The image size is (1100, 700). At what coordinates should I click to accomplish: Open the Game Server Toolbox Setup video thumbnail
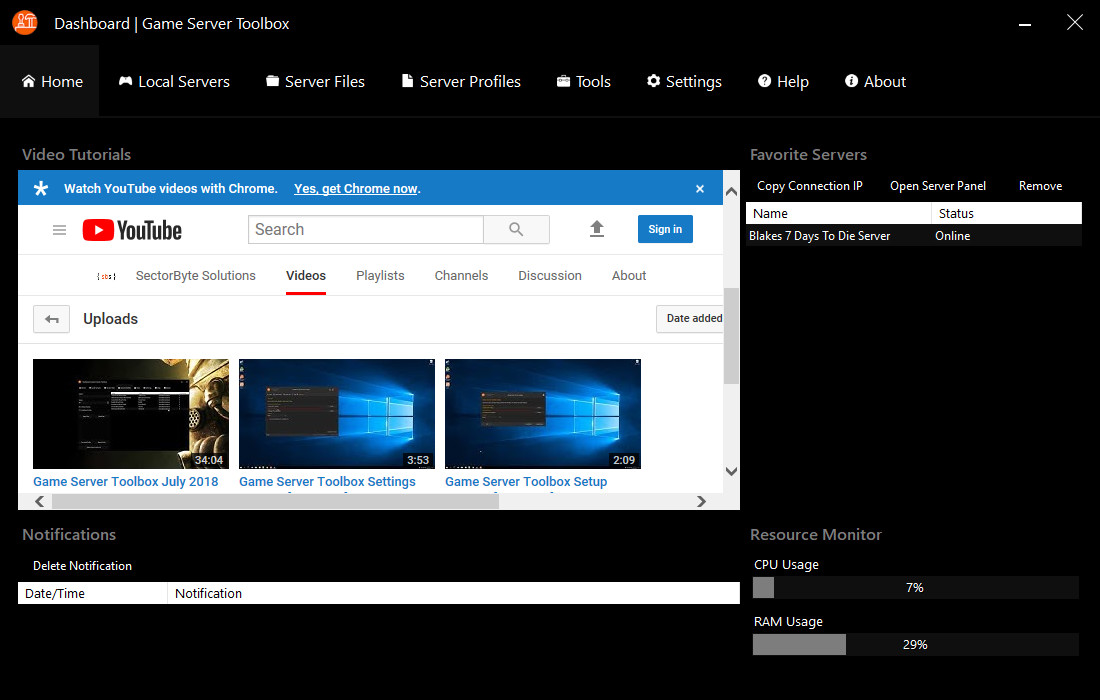[542, 413]
